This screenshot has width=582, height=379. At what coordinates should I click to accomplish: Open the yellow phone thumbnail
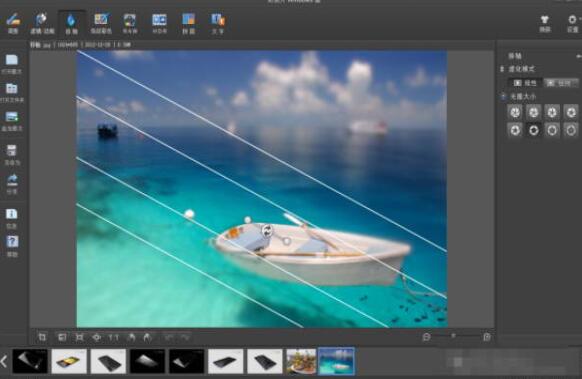point(69,361)
